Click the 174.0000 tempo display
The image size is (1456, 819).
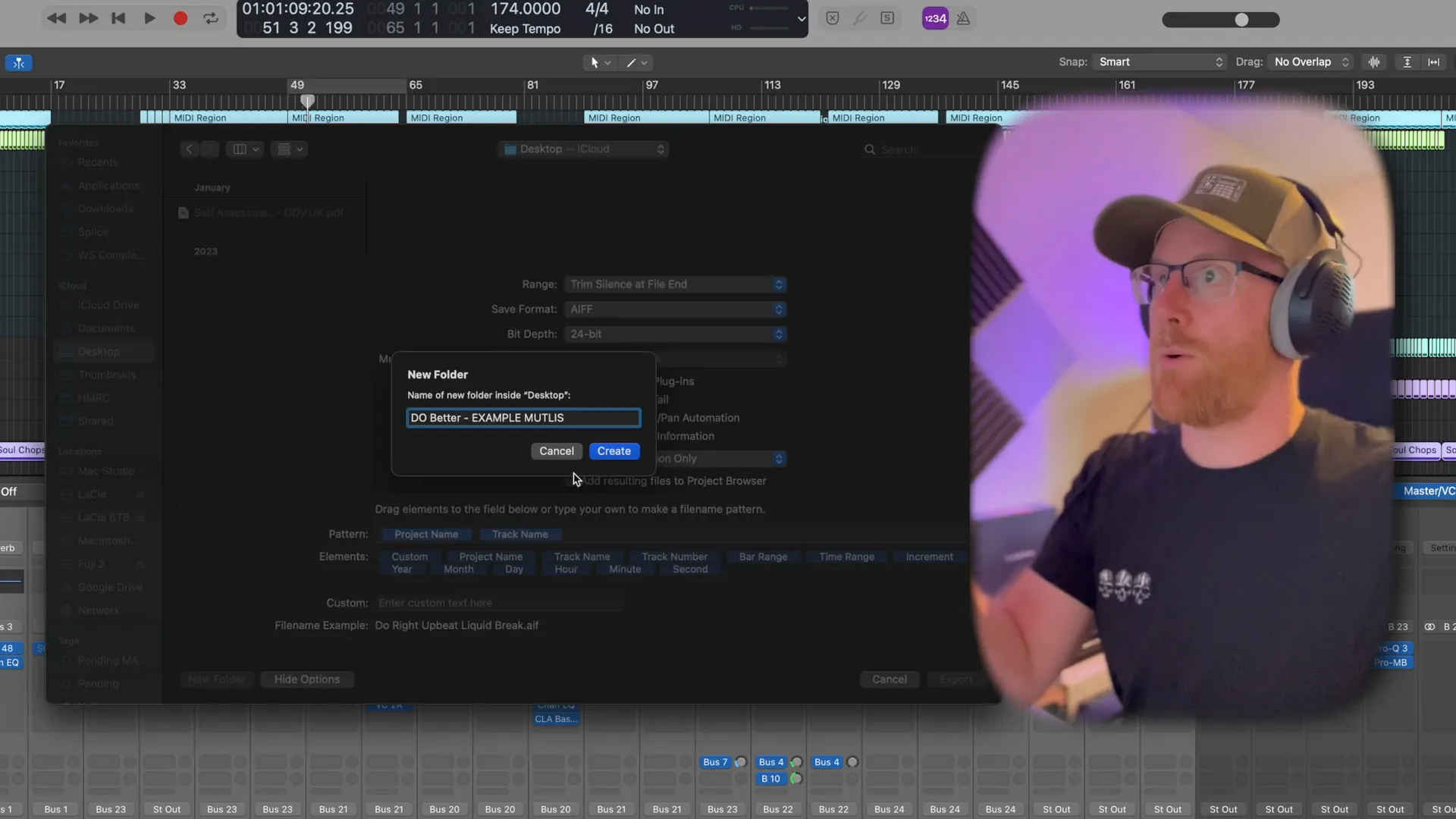point(526,9)
